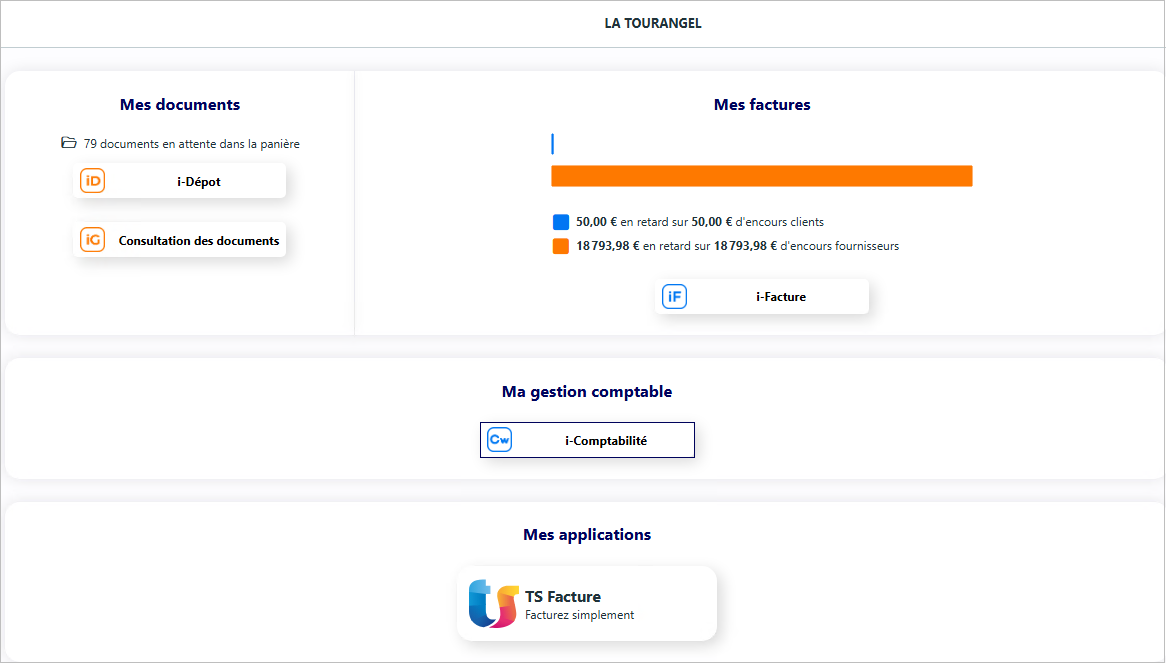
Task: Click the thin blue clients bar
Action: (x=553, y=144)
